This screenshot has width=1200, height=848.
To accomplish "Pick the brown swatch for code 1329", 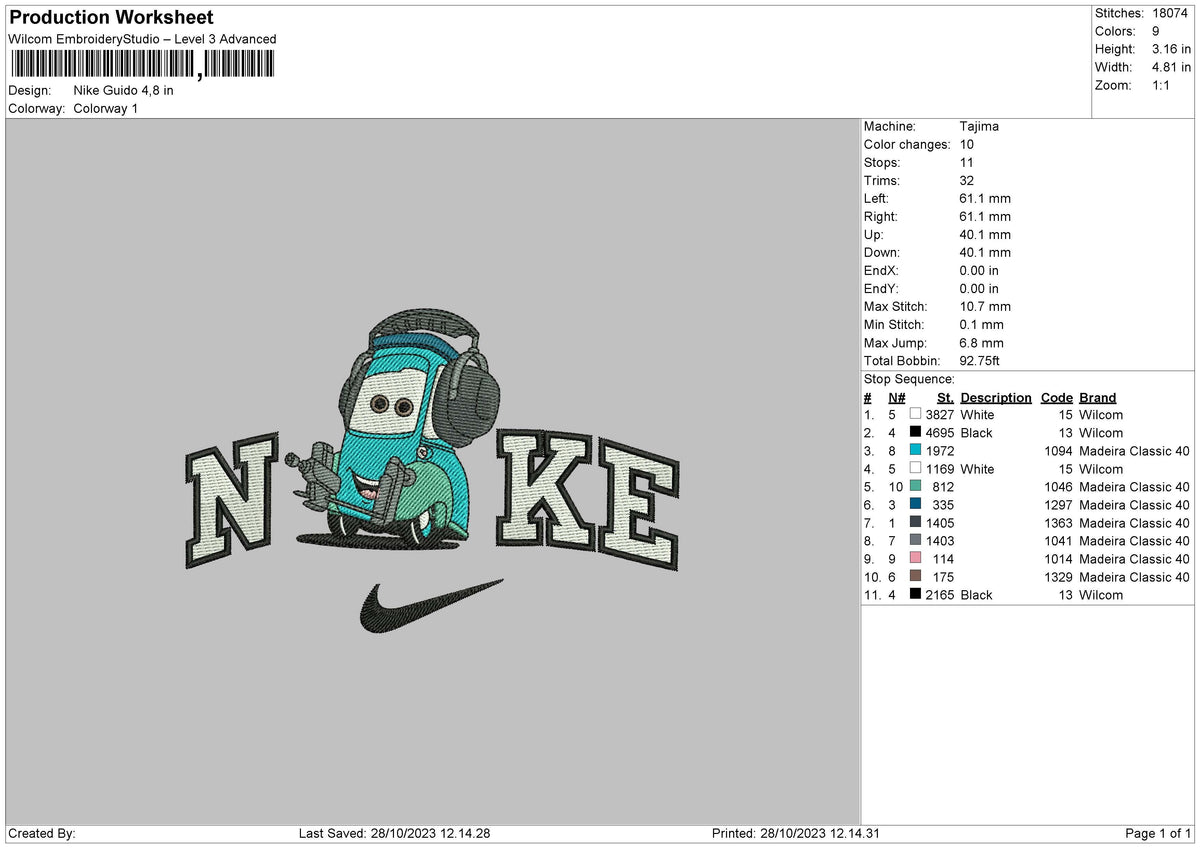I will [x=915, y=576].
